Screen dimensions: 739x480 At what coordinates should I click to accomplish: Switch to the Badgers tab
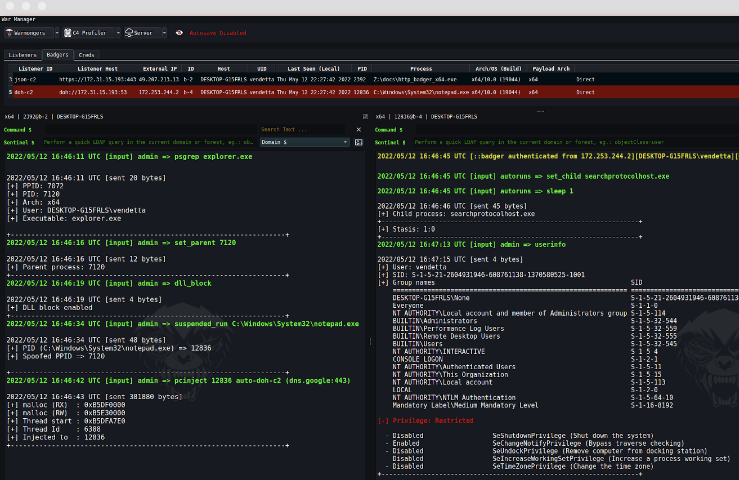point(57,55)
